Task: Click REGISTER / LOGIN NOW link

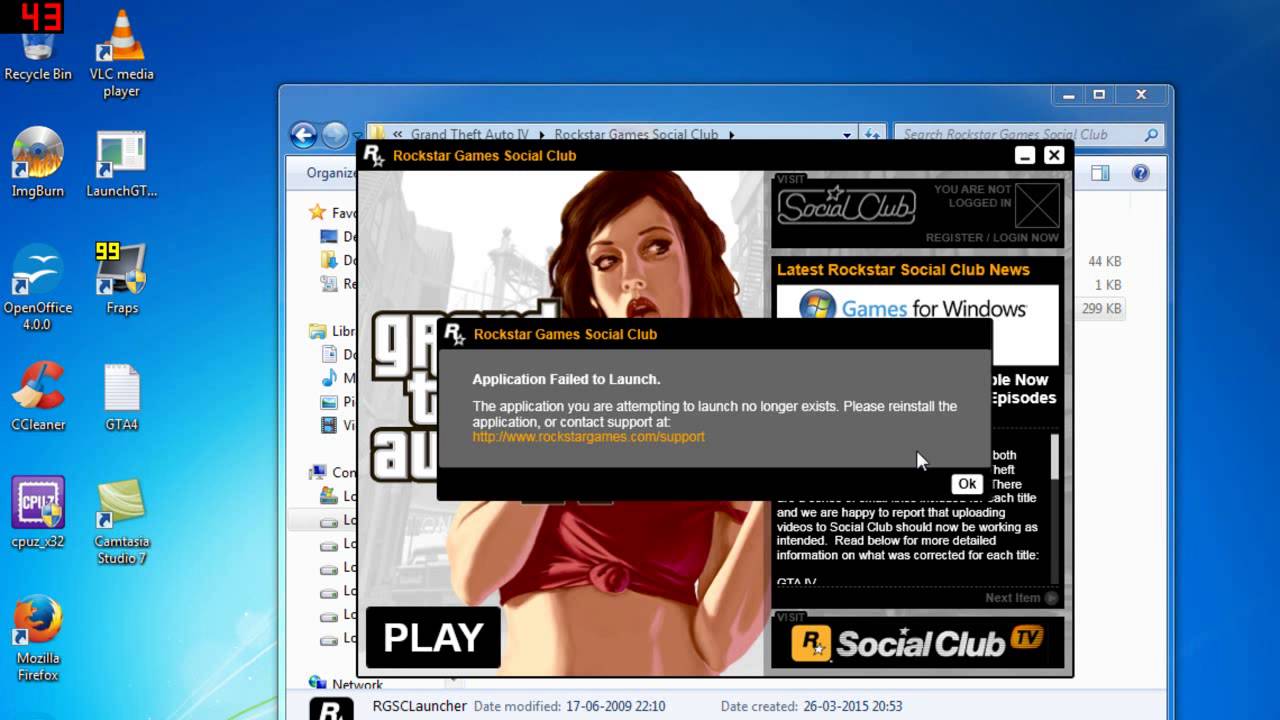Action: tap(991, 238)
